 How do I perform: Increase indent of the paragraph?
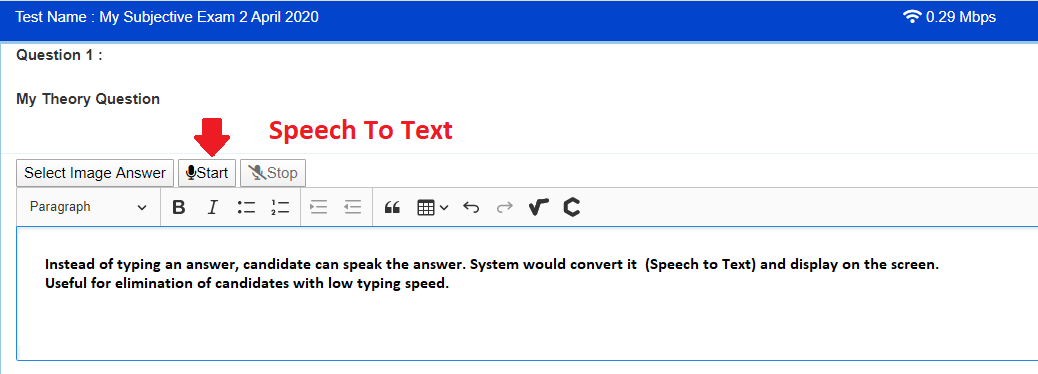pos(319,208)
